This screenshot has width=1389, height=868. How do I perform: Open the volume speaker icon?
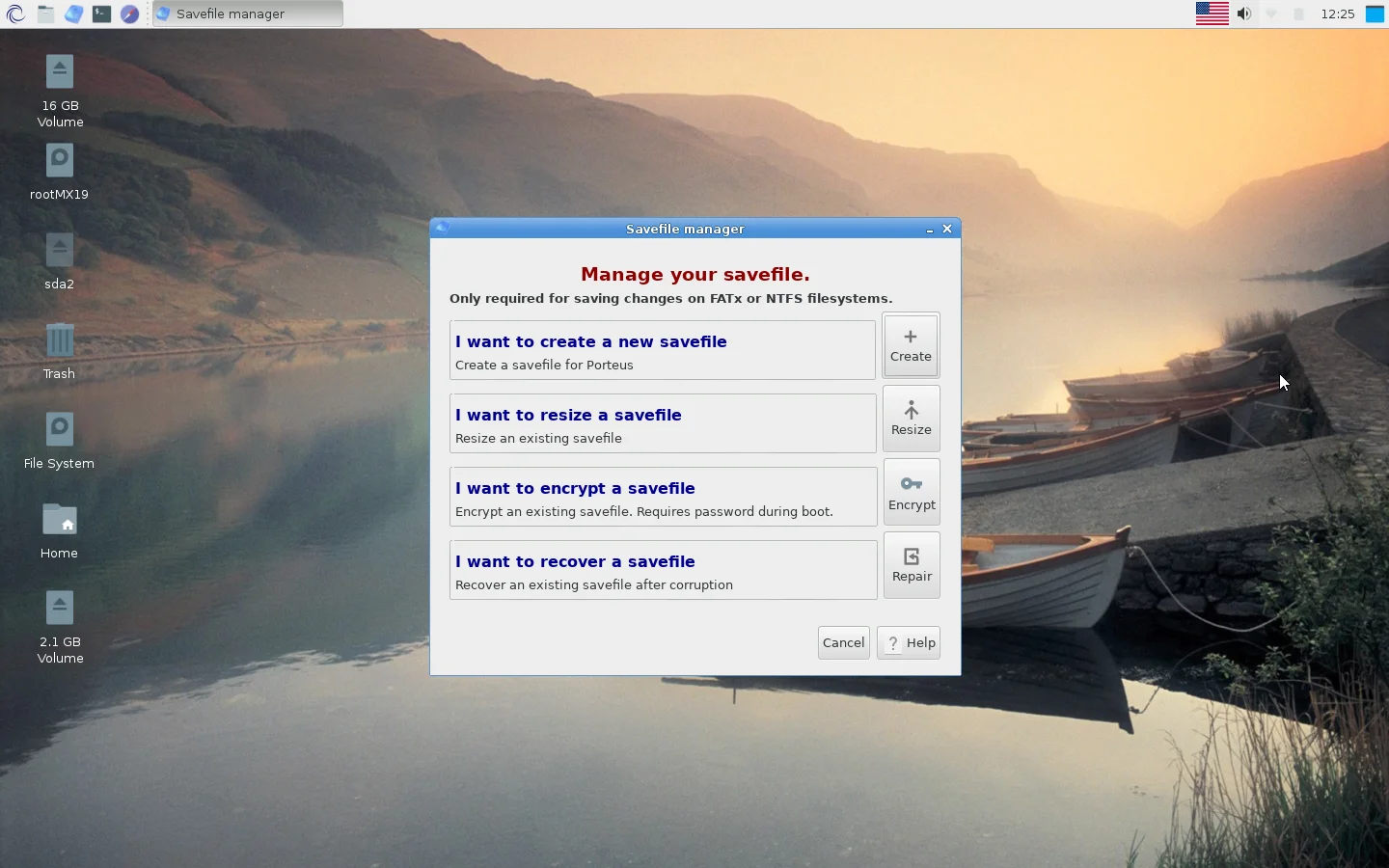[x=1244, y=14]
